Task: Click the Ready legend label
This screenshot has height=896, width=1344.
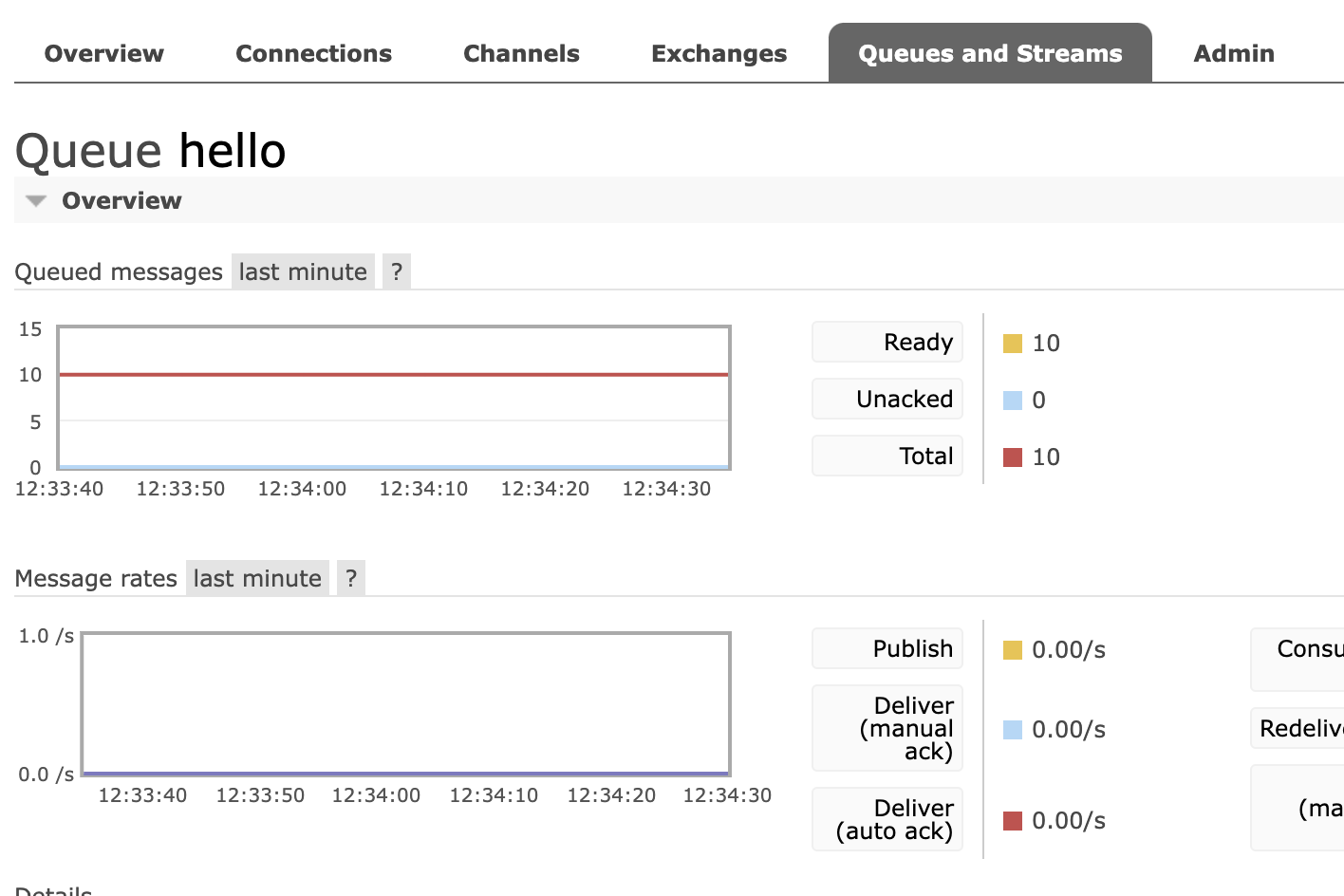Action: (x=887, y=342)
